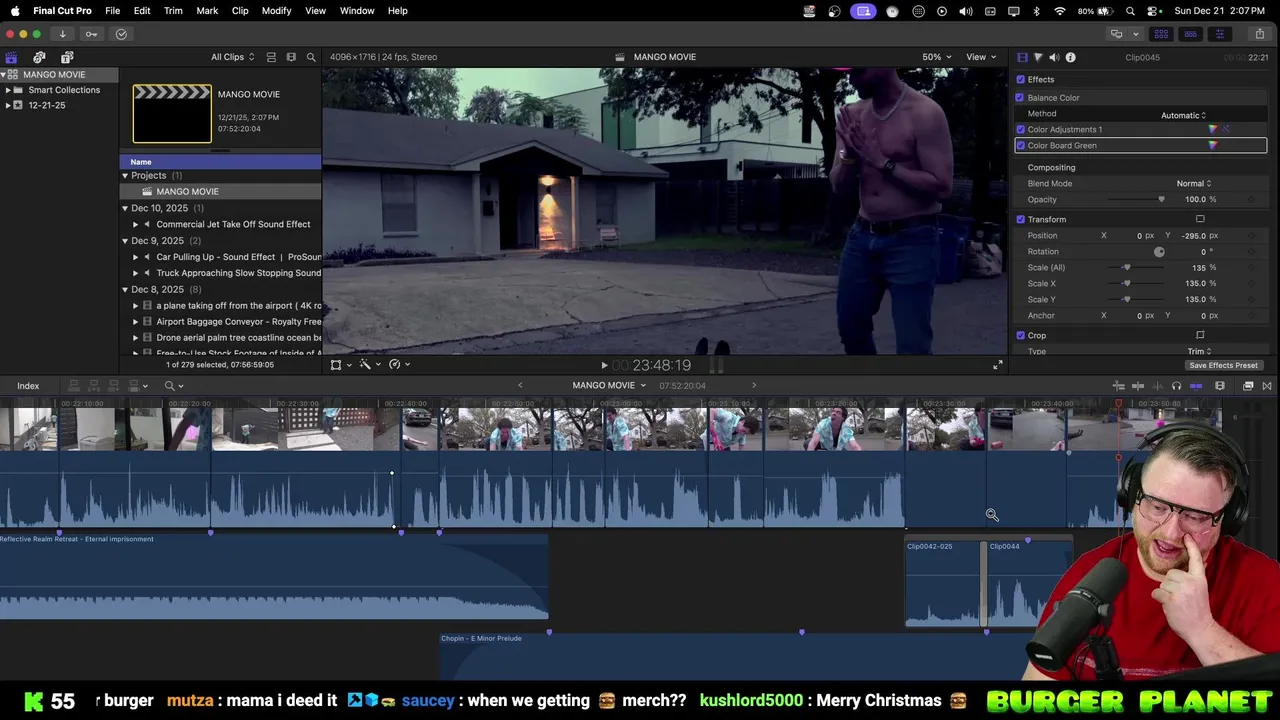Collapse the Projects group
Screen dimensions: 1280x720
coord(125,175)
